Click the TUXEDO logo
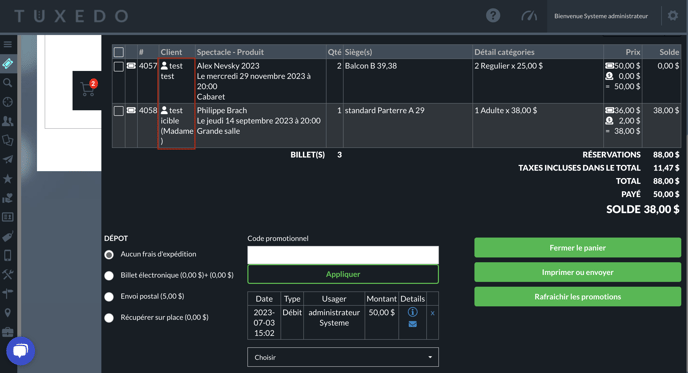The height and width of the screenshot is (373, 688). tap(72, 16)
